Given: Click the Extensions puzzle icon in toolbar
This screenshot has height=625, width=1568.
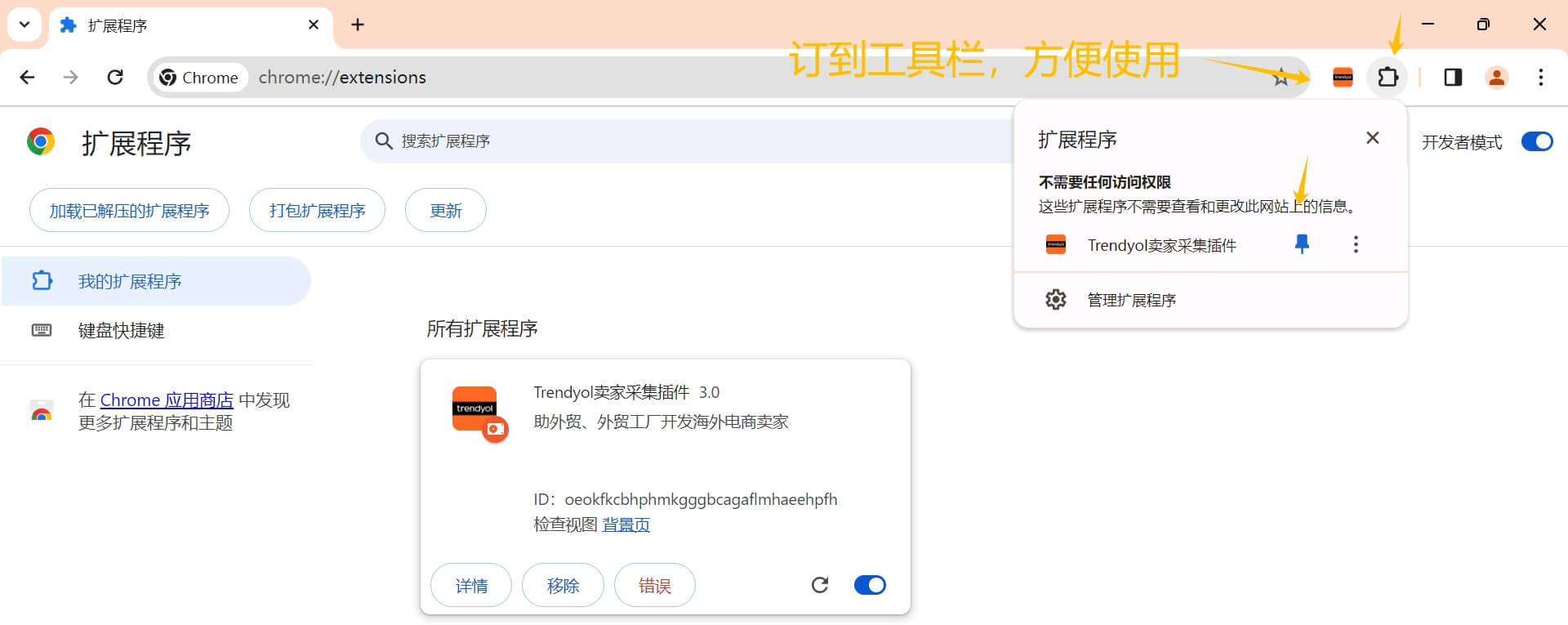Looking at the screenshot, I should (x=1388, y=78).
